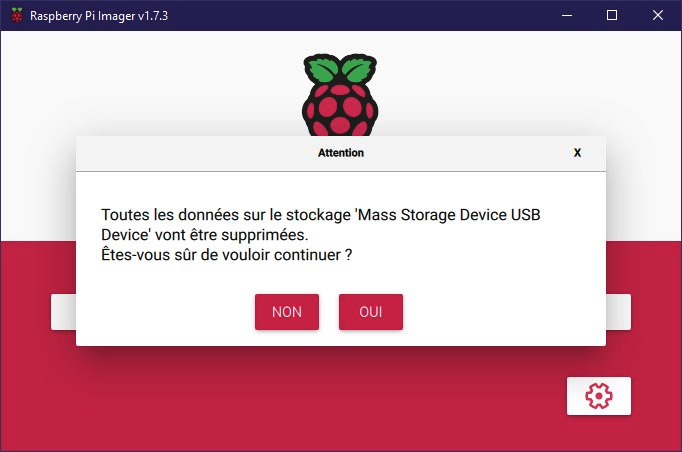
Task: Click the NON button to cancel
Action: [286, 312]
